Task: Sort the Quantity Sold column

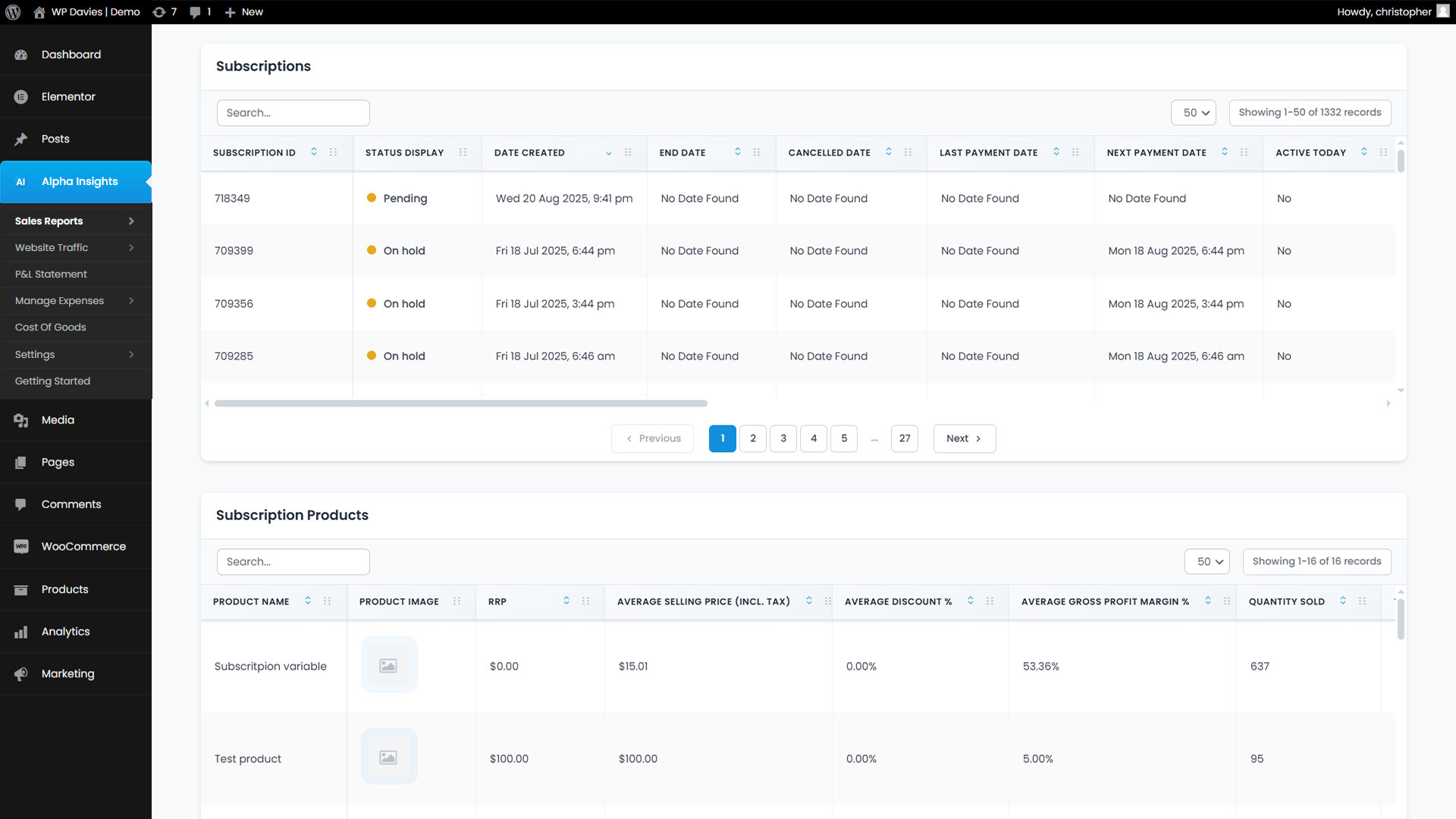Action: tap(1343, 601)
